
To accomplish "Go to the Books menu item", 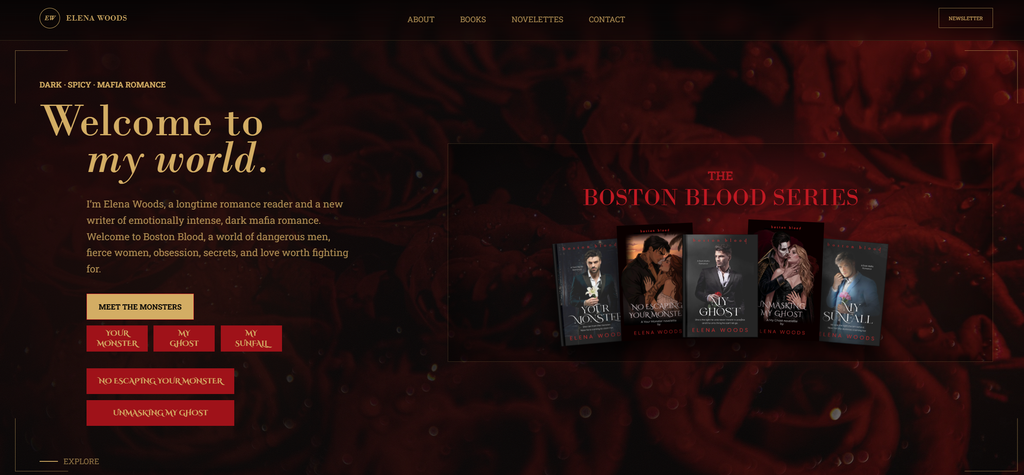I will pyautogui.click(x=473, y=20).
